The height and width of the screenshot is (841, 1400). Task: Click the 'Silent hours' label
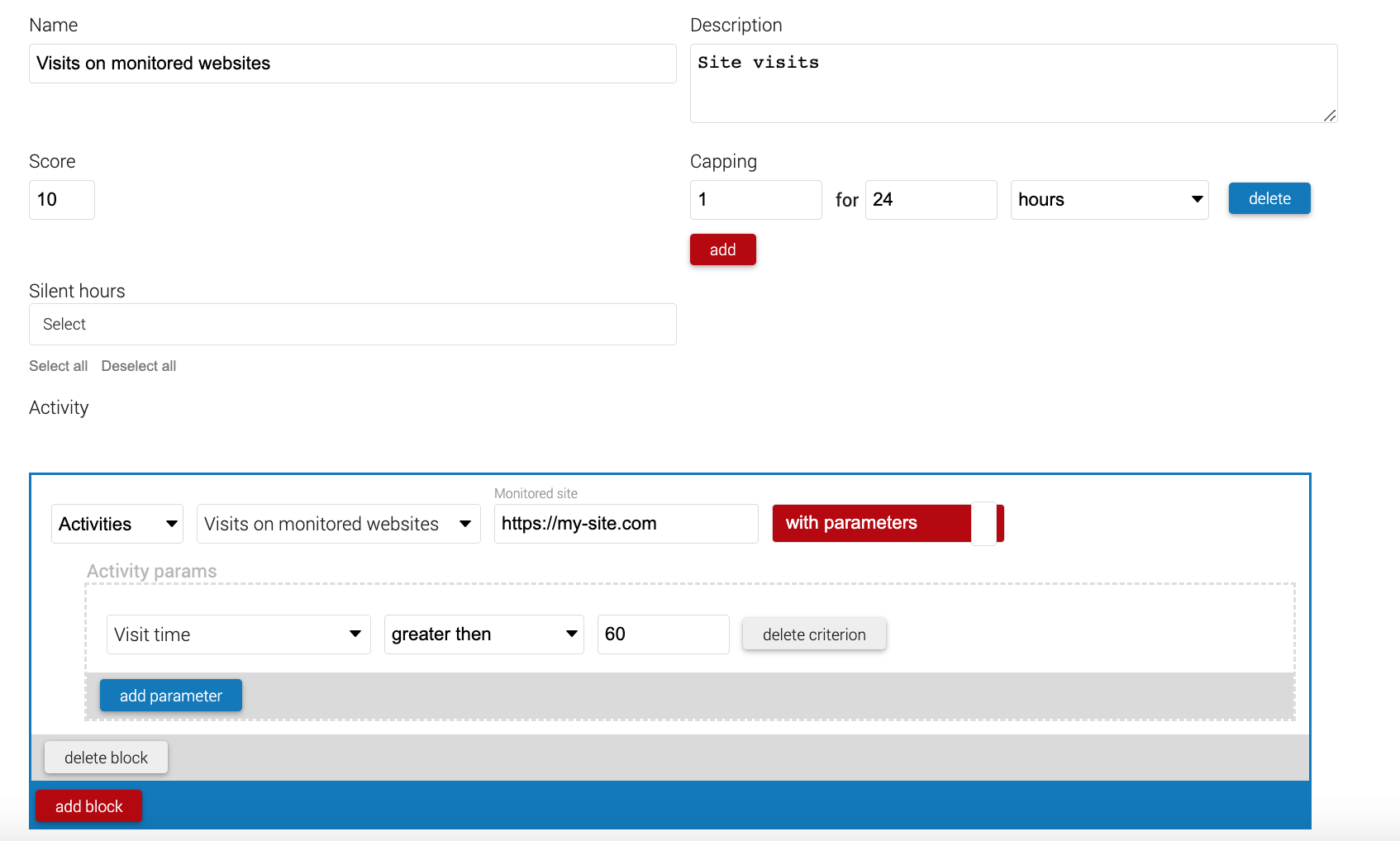coord(77,291)
